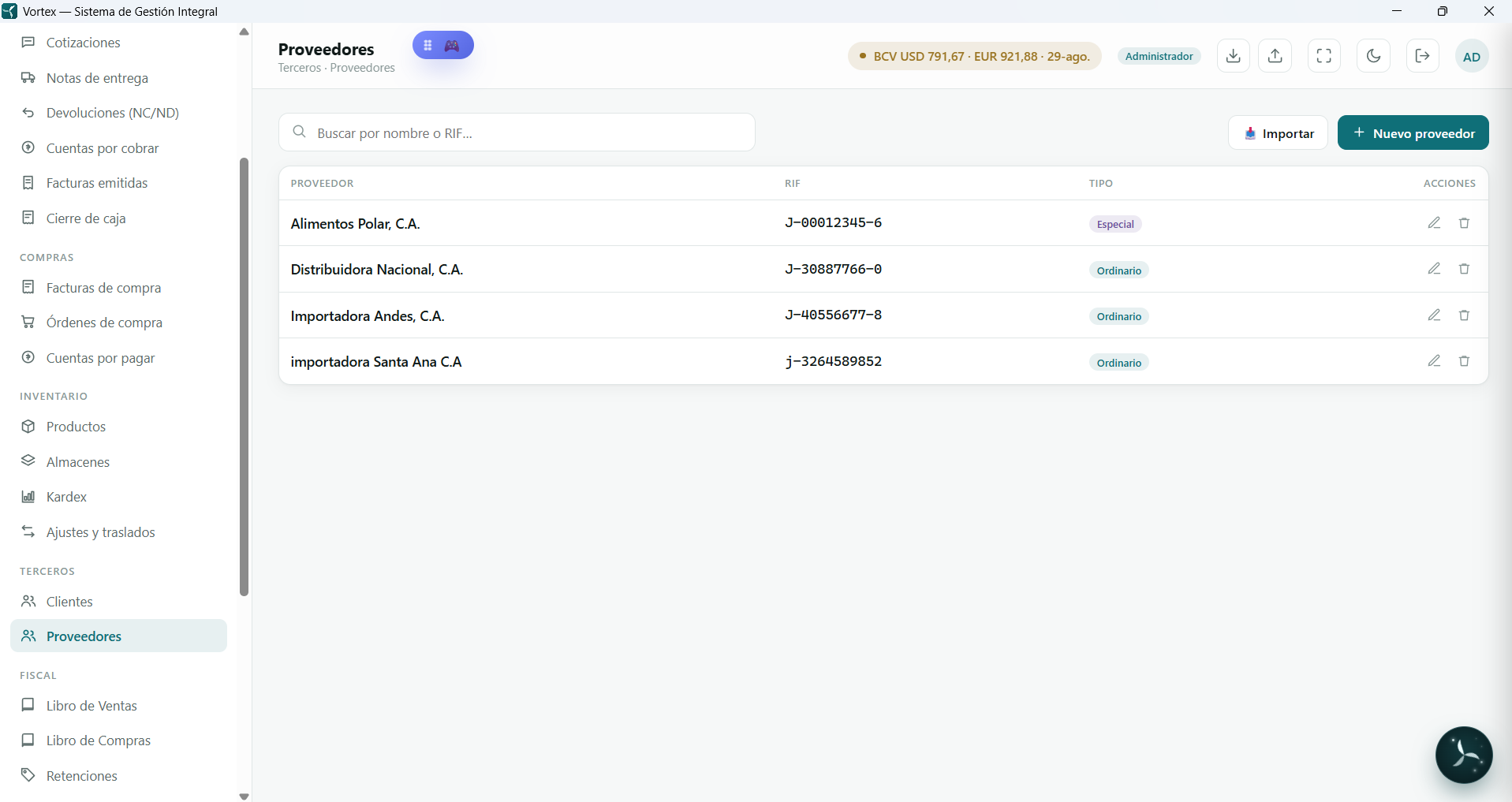Click sidebar scroll up arrow

coord(244,32)
